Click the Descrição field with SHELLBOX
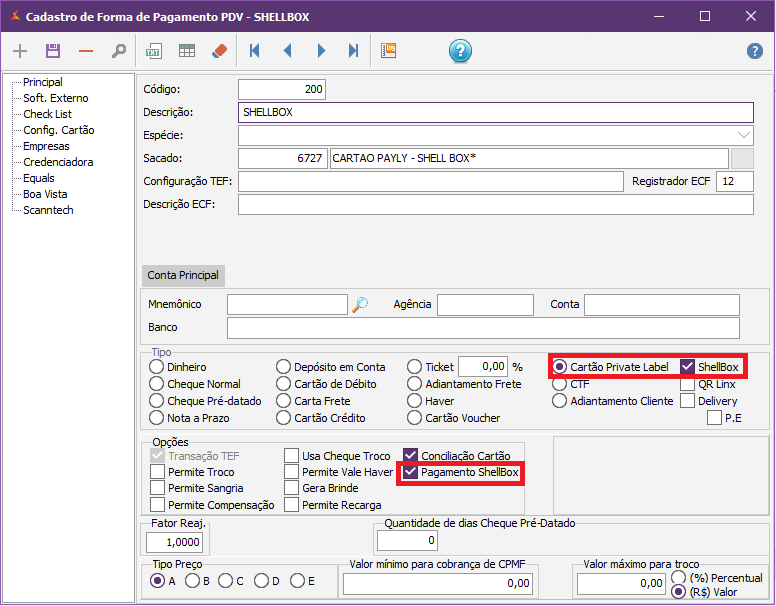This screenshot has width=776, height=606. 496,112
